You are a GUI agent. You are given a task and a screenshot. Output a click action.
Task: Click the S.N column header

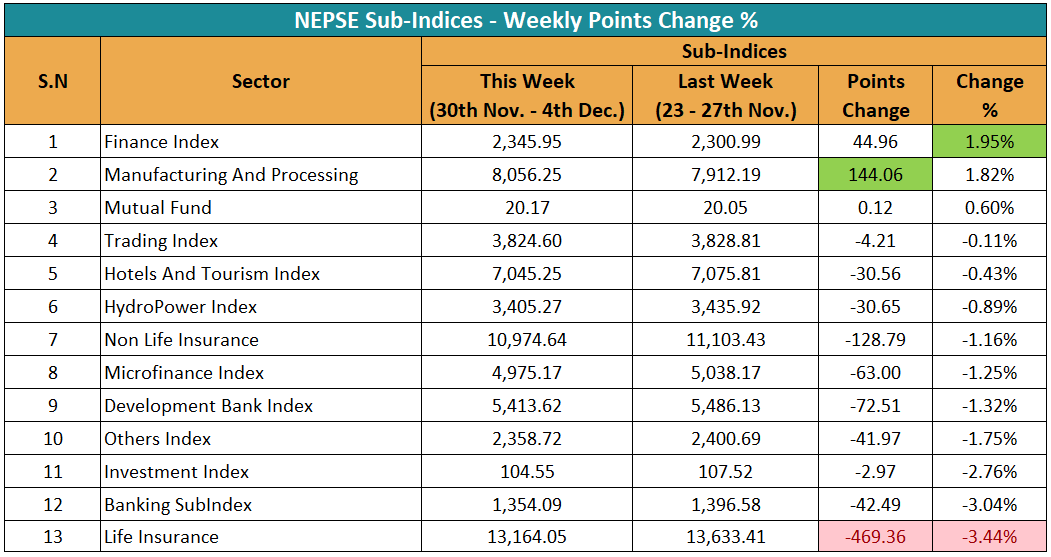click(53, 82)
